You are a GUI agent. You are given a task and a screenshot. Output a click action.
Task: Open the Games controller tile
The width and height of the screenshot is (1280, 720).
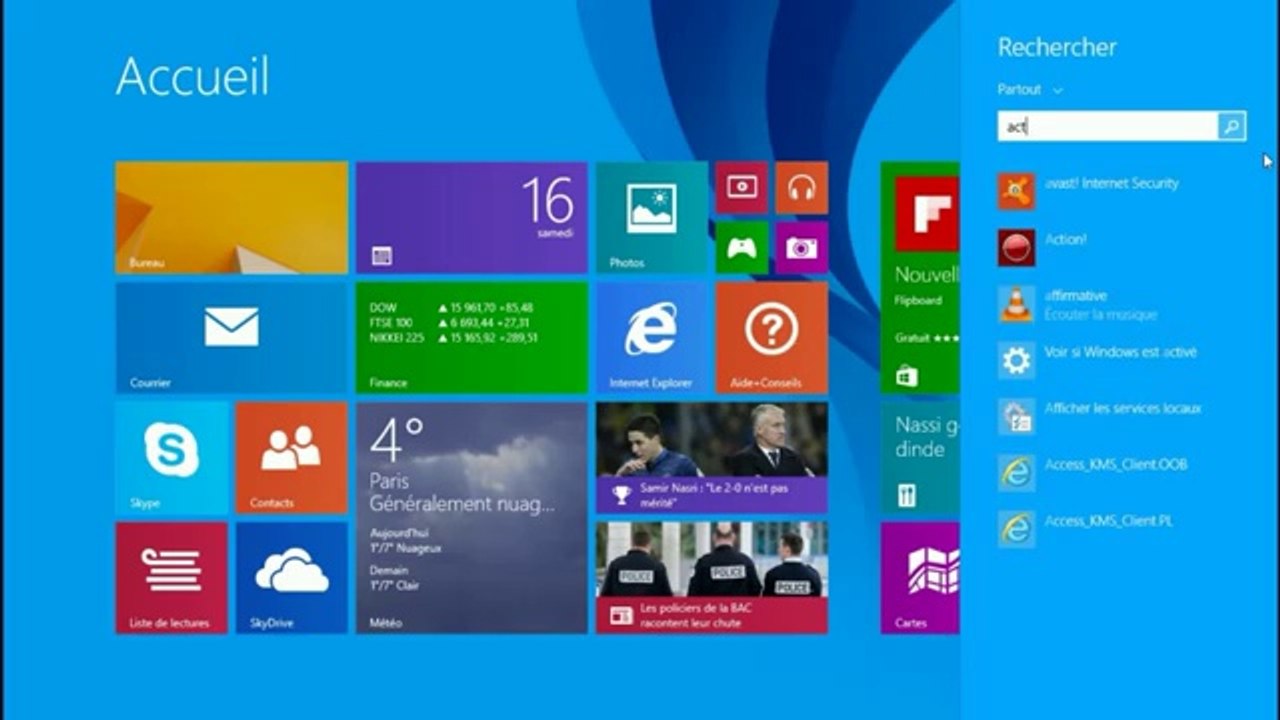pyautogui.click(x=742, y=248)
